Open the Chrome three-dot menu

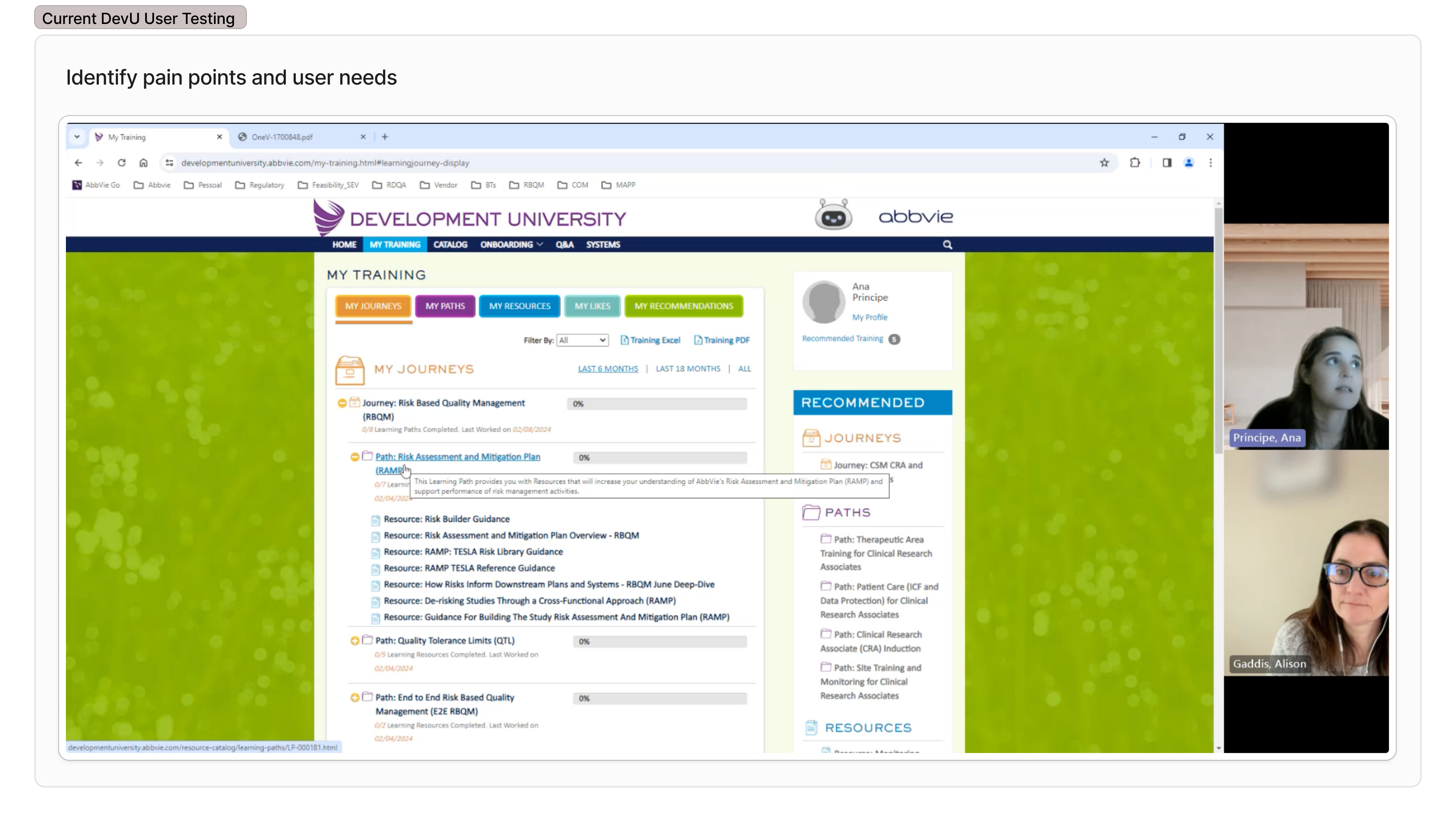coord(1211,163)
